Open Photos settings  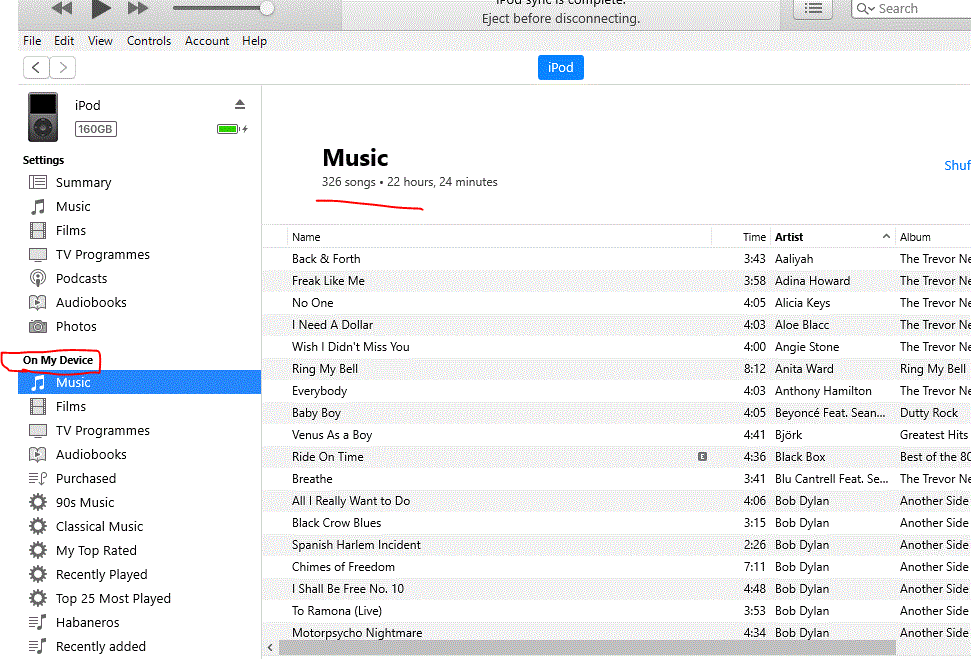[76, 326]
